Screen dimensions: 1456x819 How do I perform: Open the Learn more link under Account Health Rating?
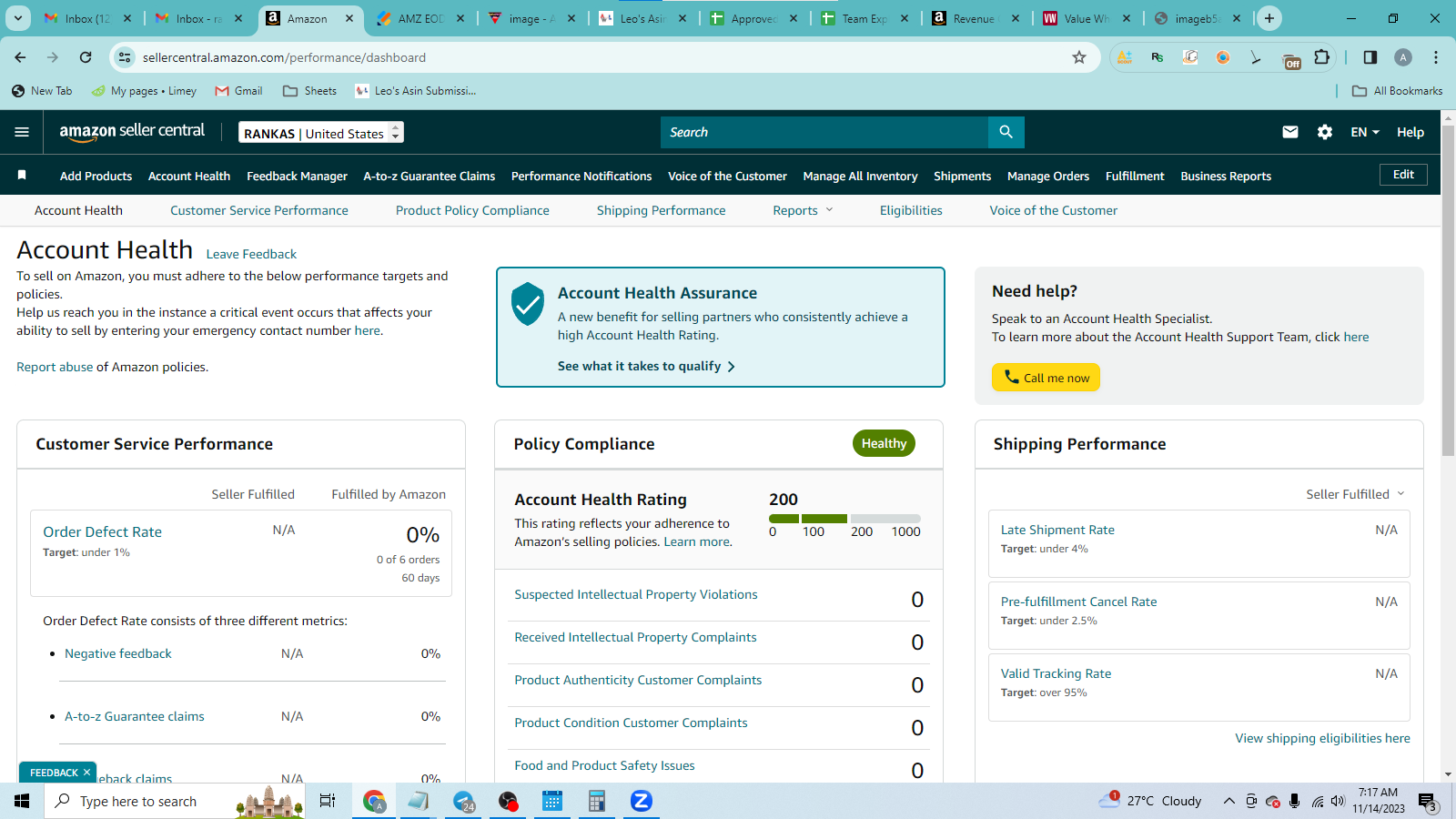click(697, 541)
